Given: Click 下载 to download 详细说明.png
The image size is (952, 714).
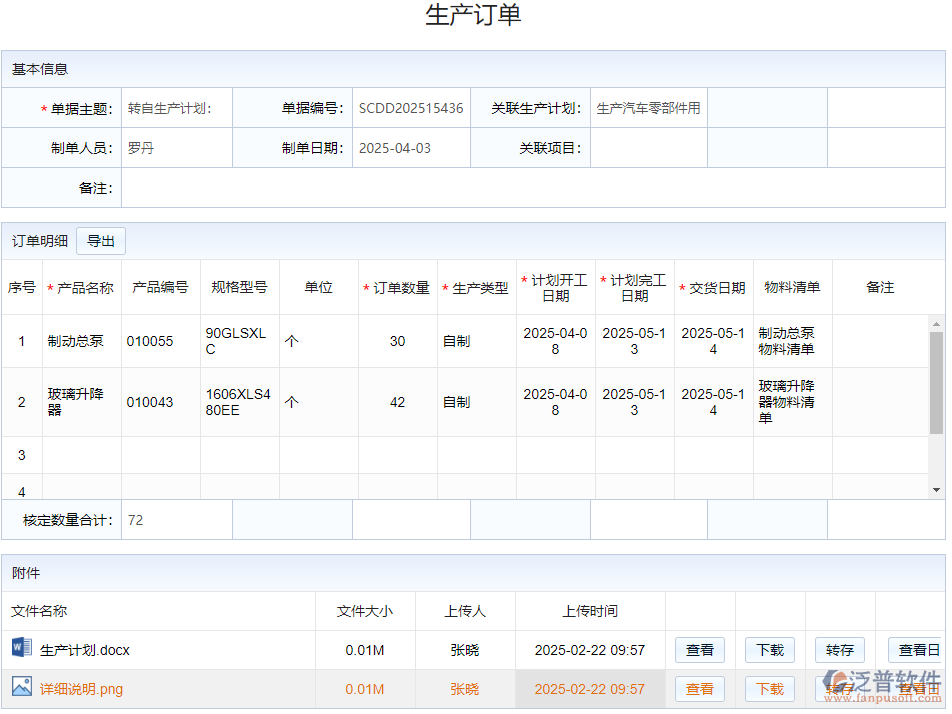Looking at the screenshot, I should (769, 689).
